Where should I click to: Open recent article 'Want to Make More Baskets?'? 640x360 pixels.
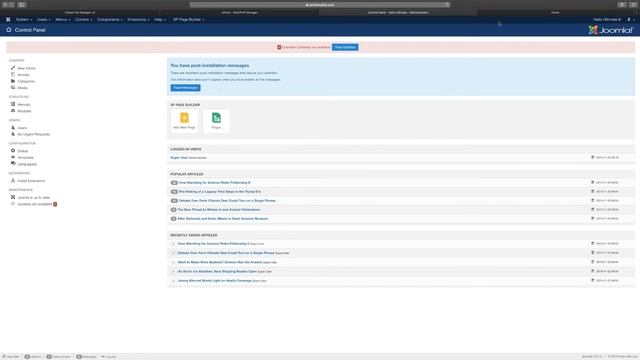click(220, 262)
